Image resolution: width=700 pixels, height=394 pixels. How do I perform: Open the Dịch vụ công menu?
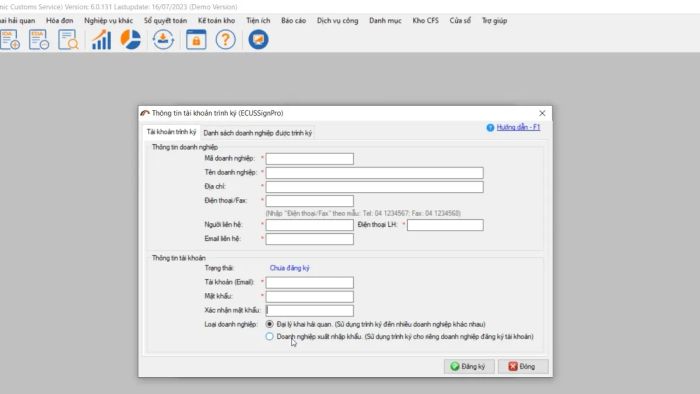338,21
